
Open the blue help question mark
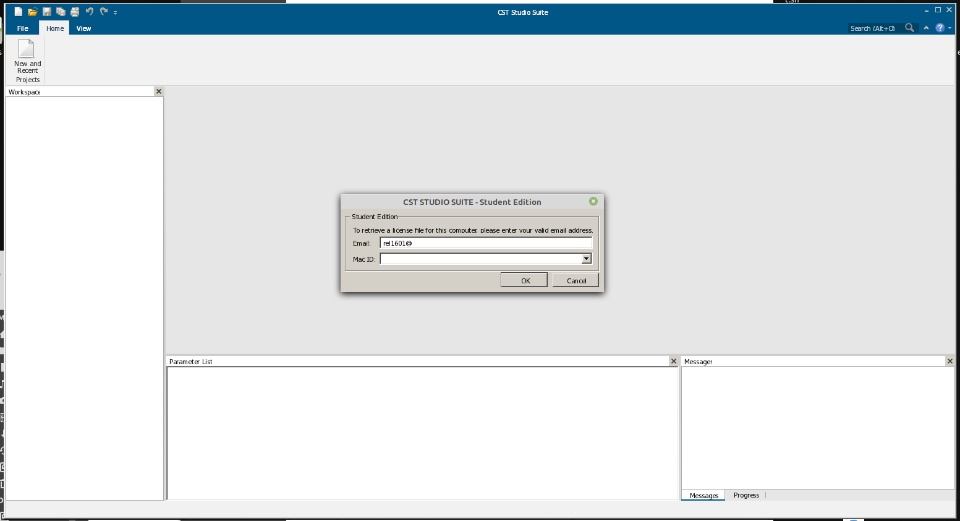click(940, 28)
